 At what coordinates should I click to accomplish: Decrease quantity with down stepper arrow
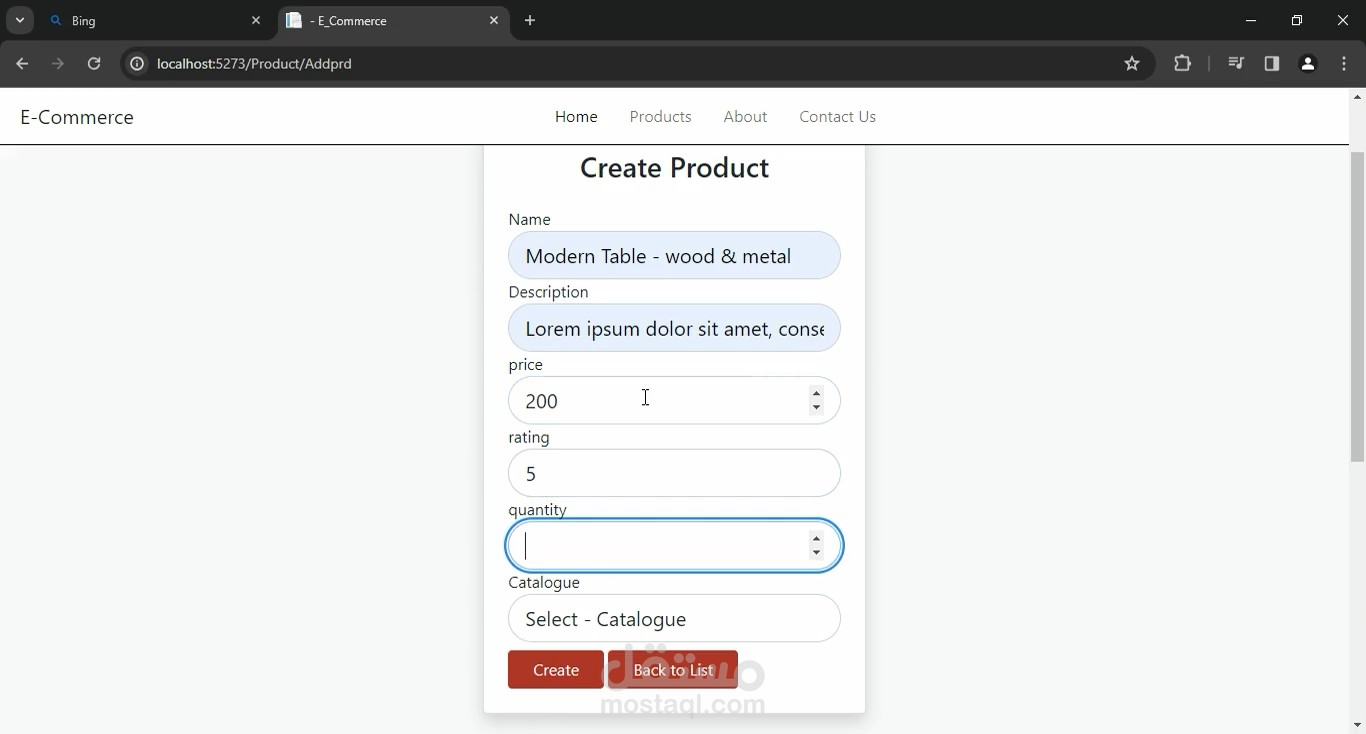pos(817,553)
